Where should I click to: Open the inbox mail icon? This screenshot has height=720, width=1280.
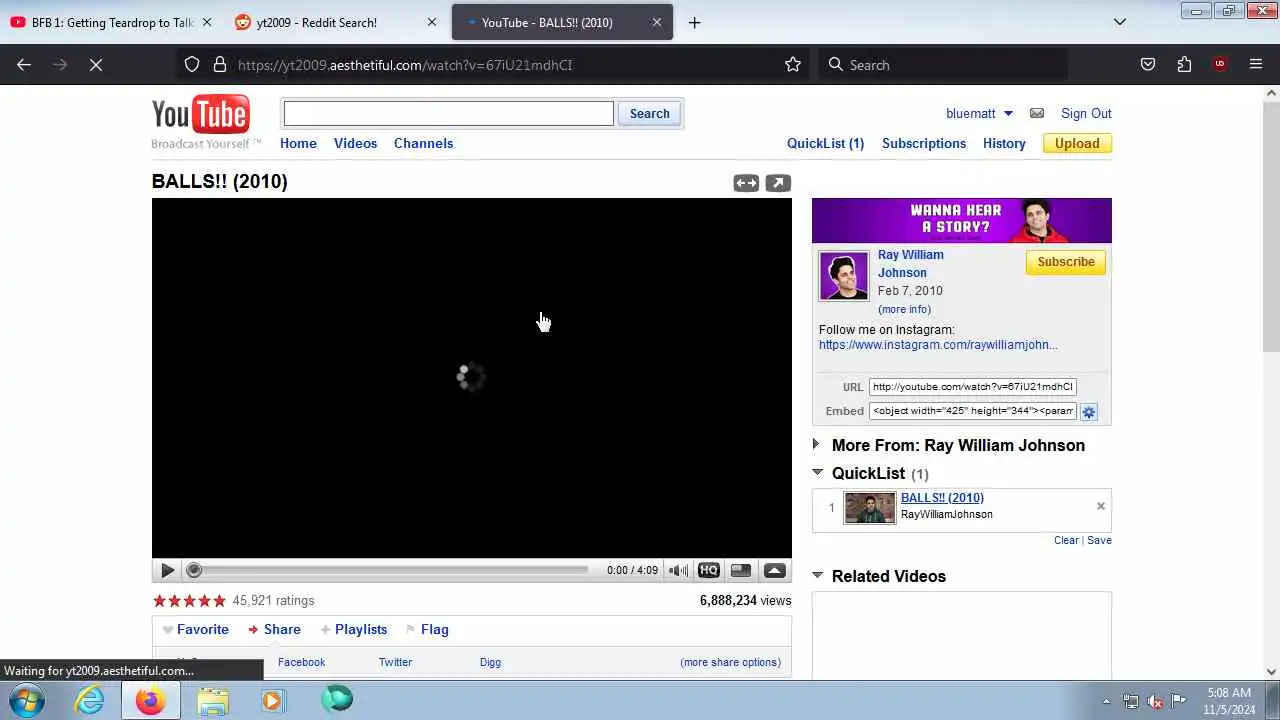(x=1037, y=113)
